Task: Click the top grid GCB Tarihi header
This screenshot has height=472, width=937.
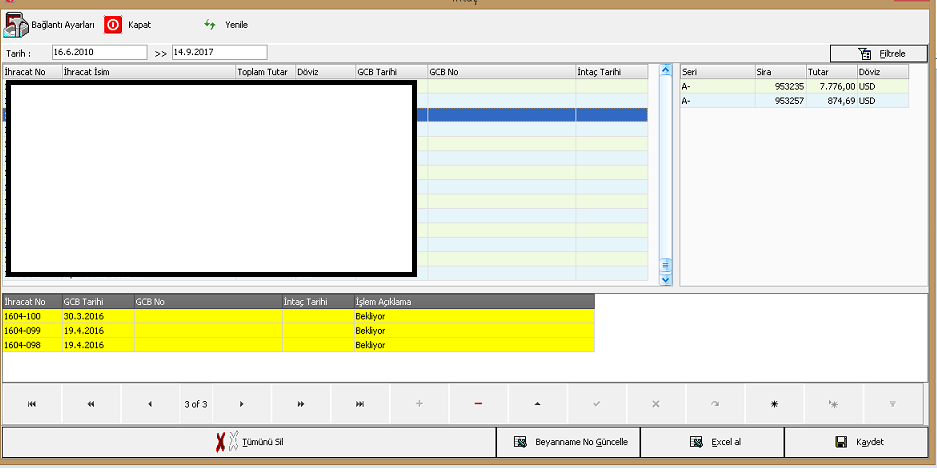Action: 391,72
